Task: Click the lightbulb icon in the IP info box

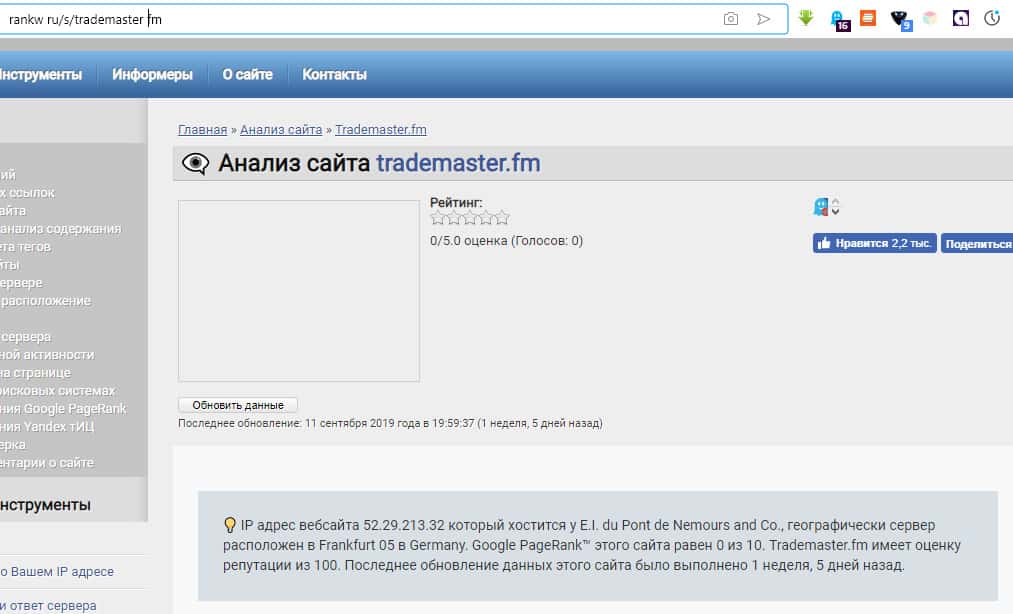Action: tap(229, 525)
